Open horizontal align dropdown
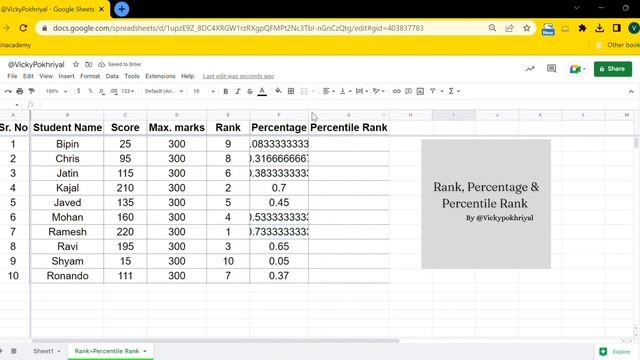This screenshot has height=360, width=640. coord(329,91)
